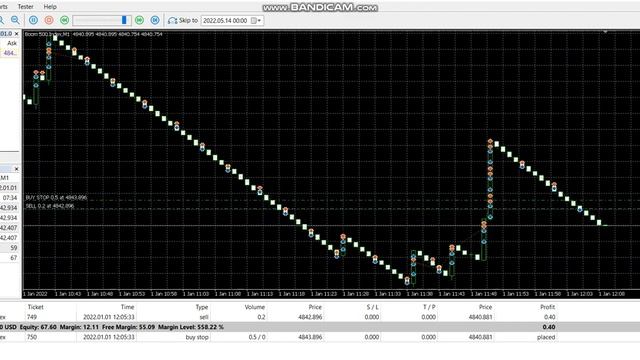Image resolution: width=640 pixels, height=360 pixels.
Task: Step forward with green forward button
Action: pos(139,20)
